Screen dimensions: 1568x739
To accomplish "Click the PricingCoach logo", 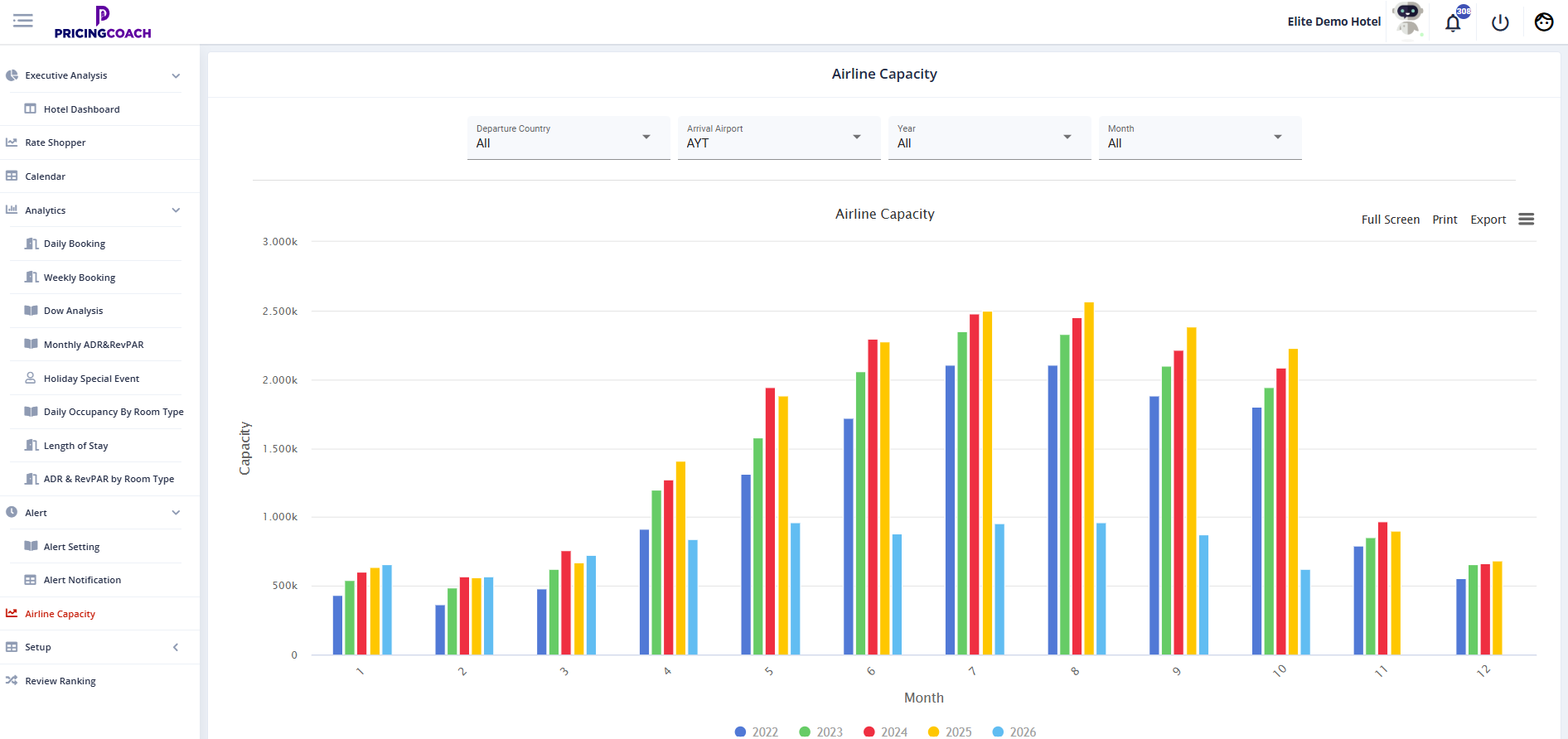I will [x=103, y=22].
